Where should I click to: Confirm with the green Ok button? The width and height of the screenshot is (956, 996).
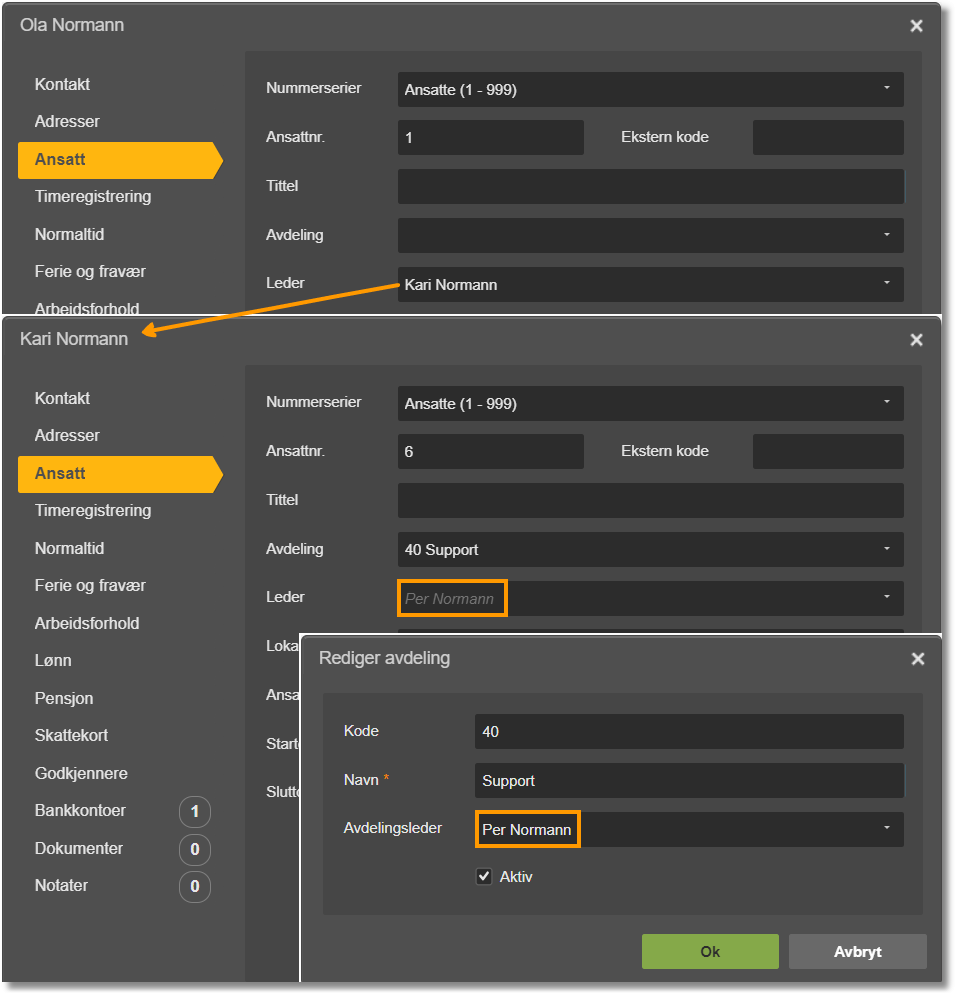(x=710, y=952)
